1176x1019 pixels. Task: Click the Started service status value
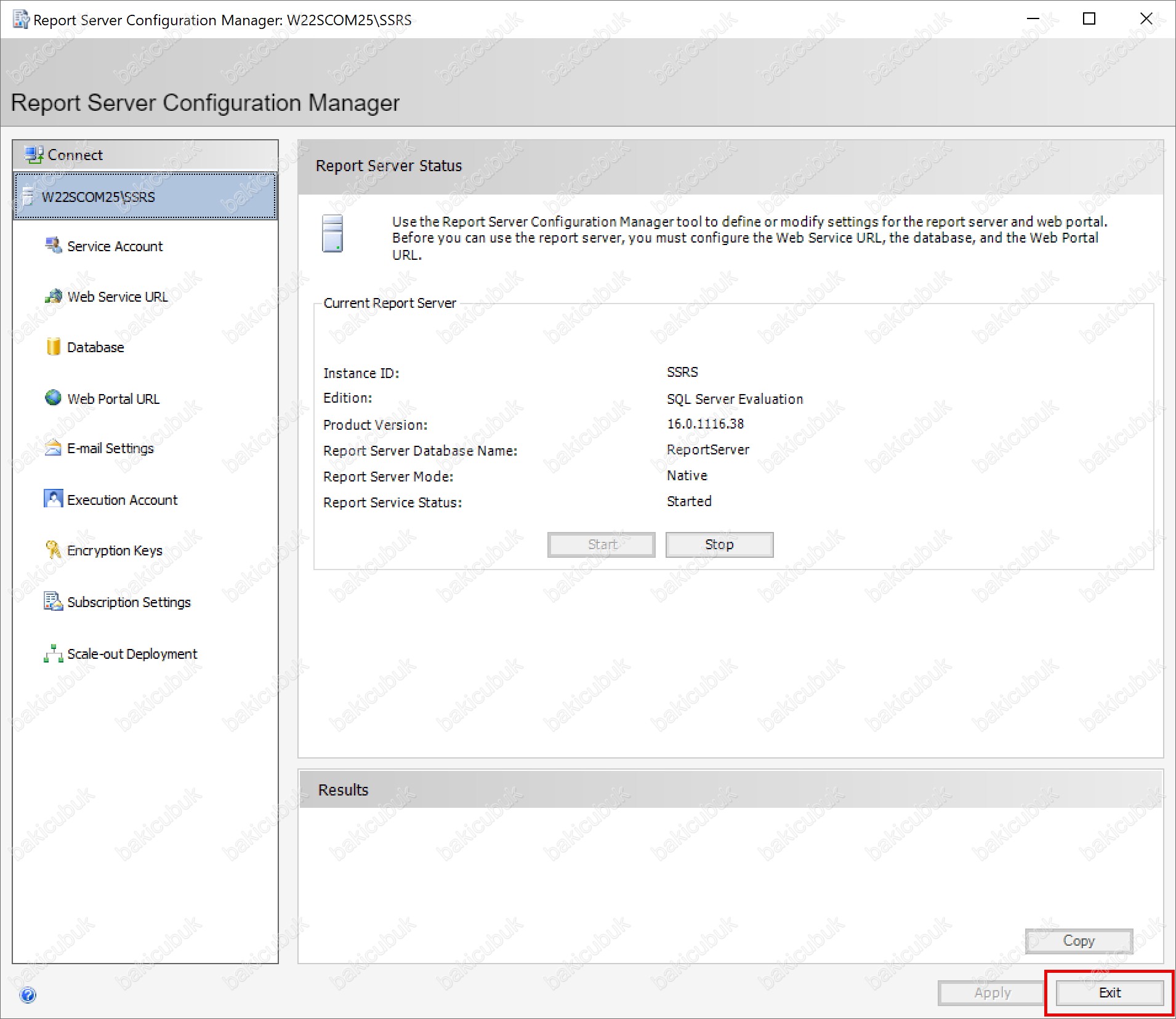(689, 501)
